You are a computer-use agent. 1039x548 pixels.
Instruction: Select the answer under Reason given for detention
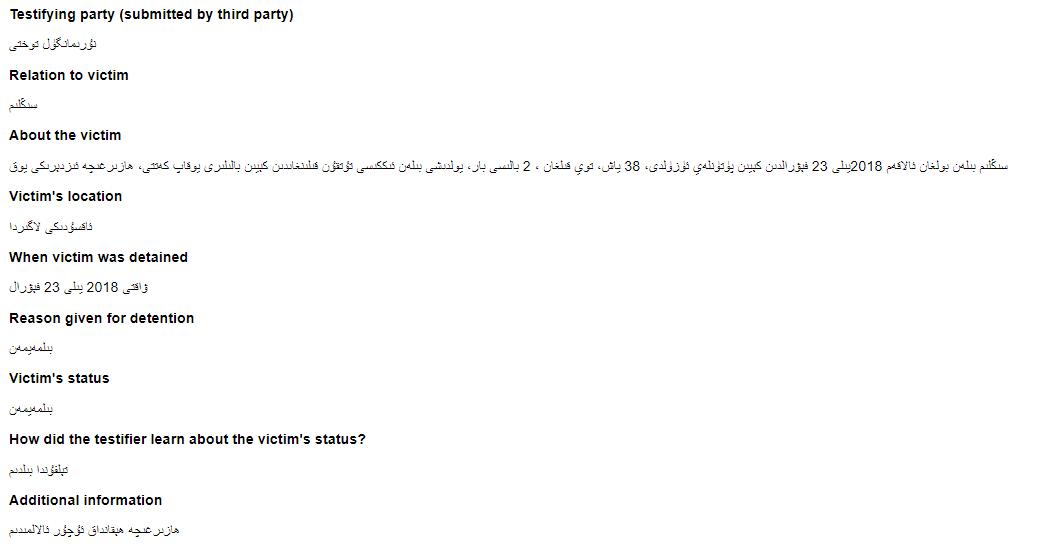click(31, 348)
